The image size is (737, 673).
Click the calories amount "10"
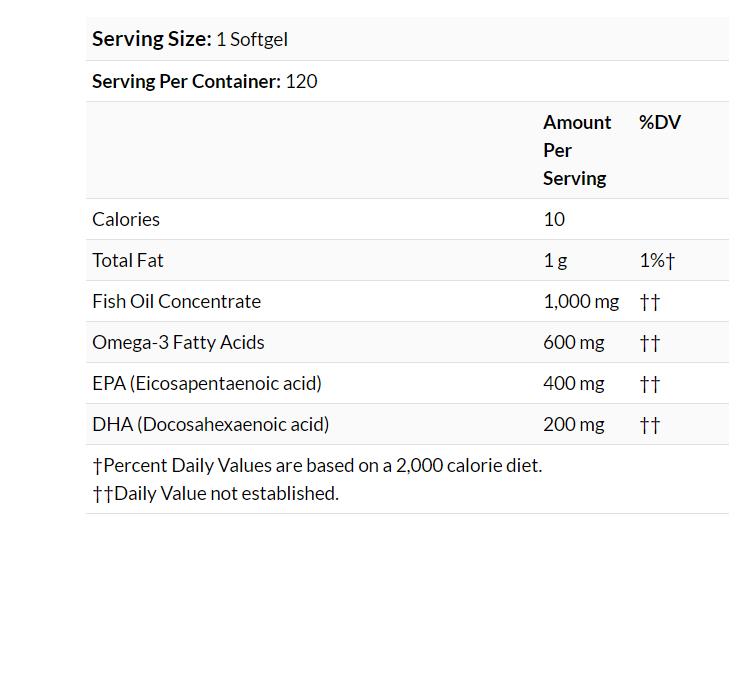[x=554, y=219]
